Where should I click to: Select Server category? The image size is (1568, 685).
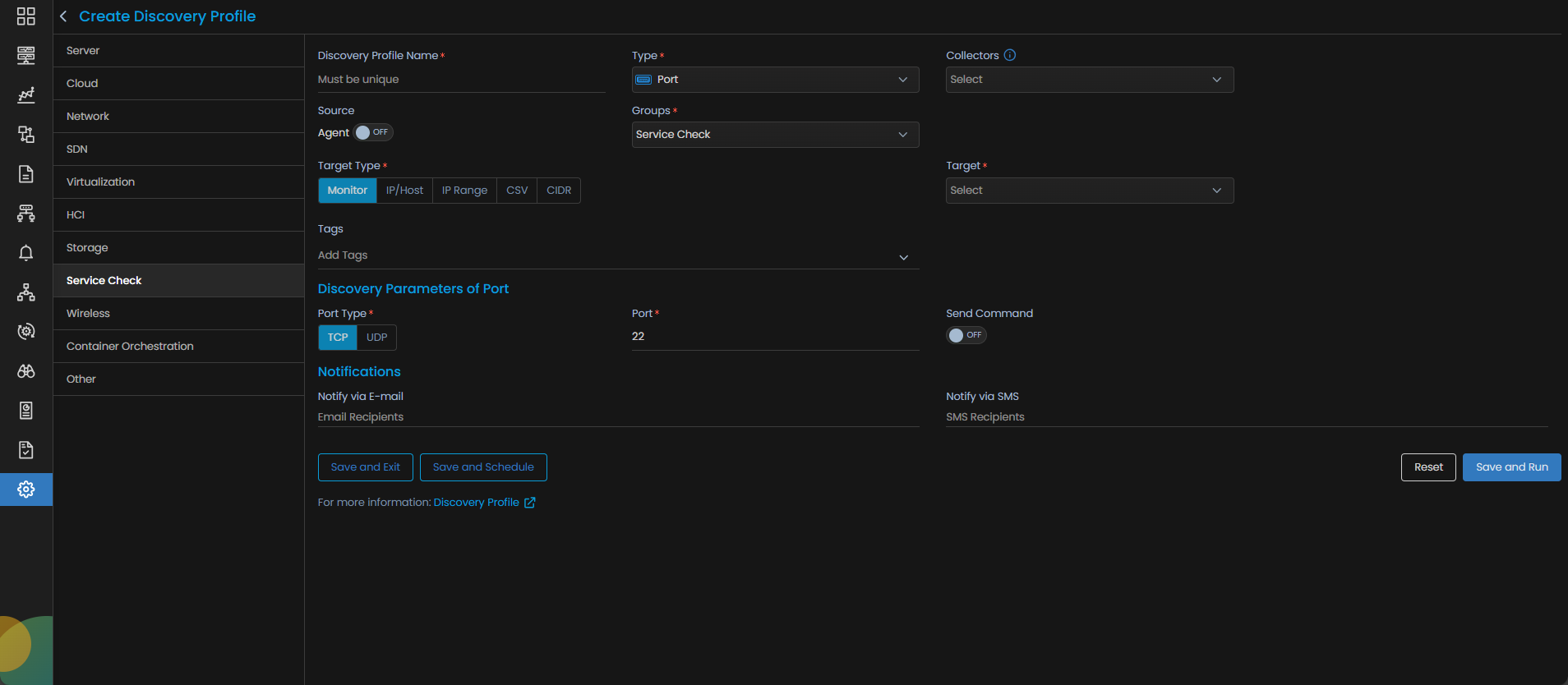178,51
